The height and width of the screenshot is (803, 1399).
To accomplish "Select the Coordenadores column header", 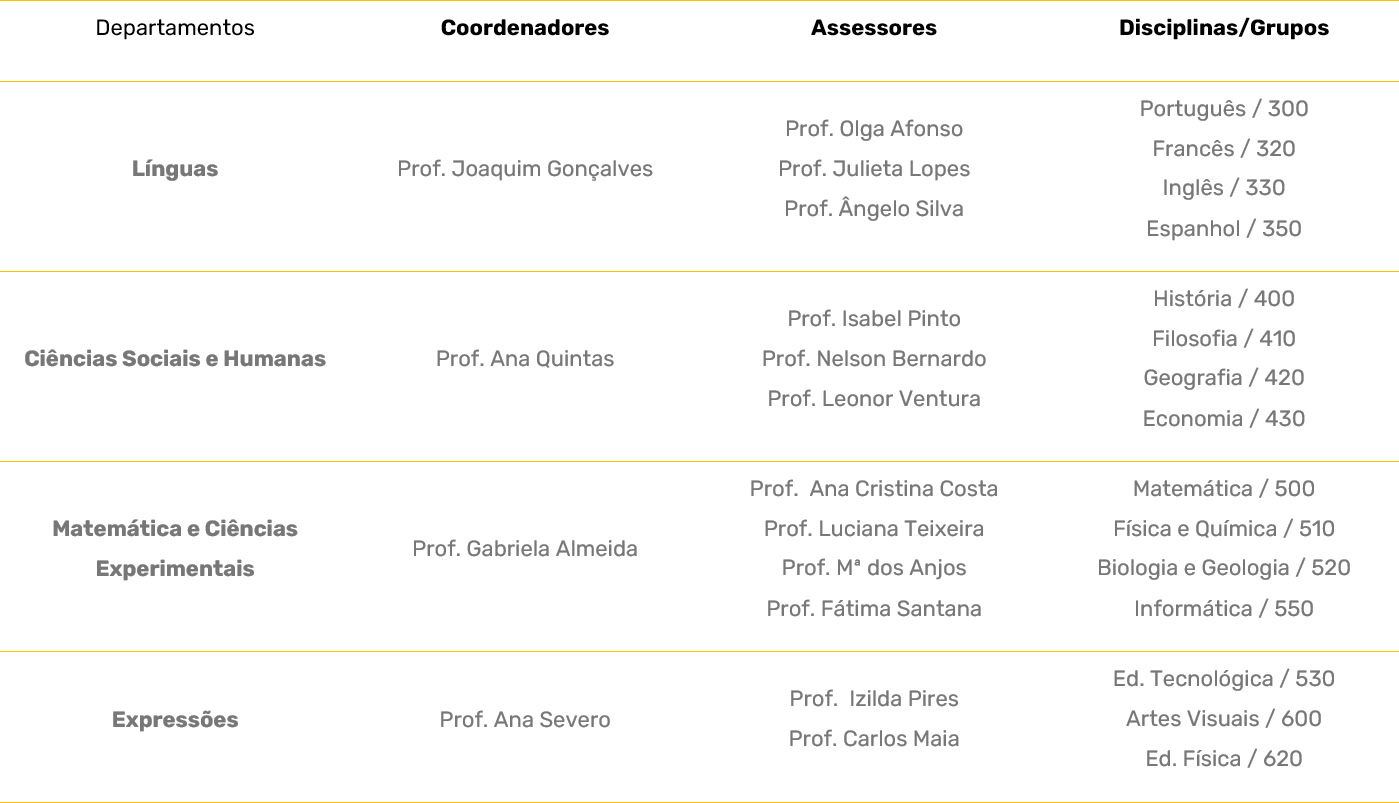I will coord(525,28).
